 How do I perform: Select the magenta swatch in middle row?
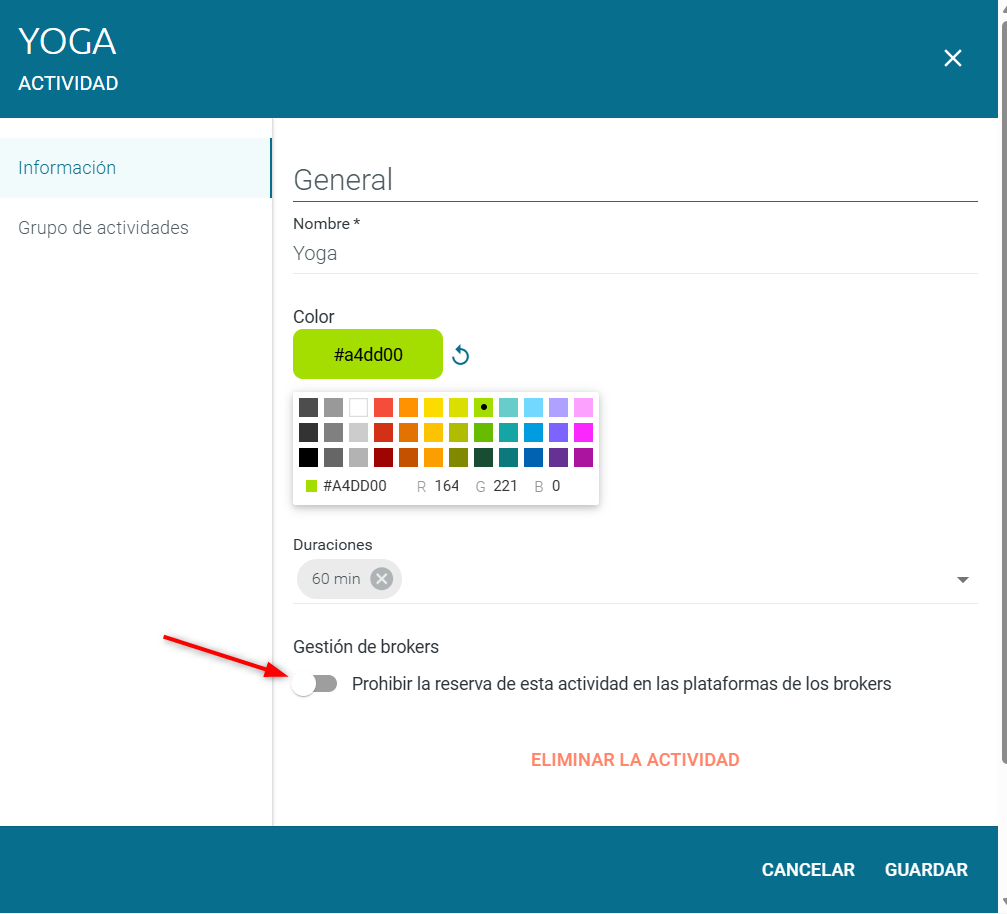(583, 433)
